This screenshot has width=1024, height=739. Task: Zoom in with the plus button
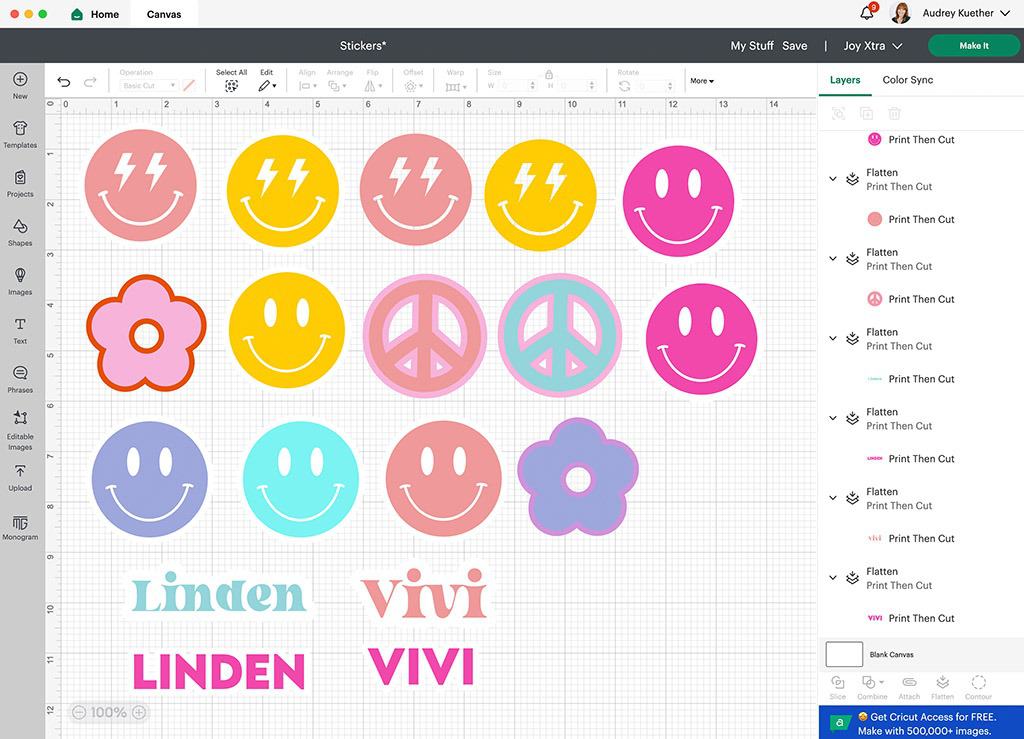(x=139, y=712)
